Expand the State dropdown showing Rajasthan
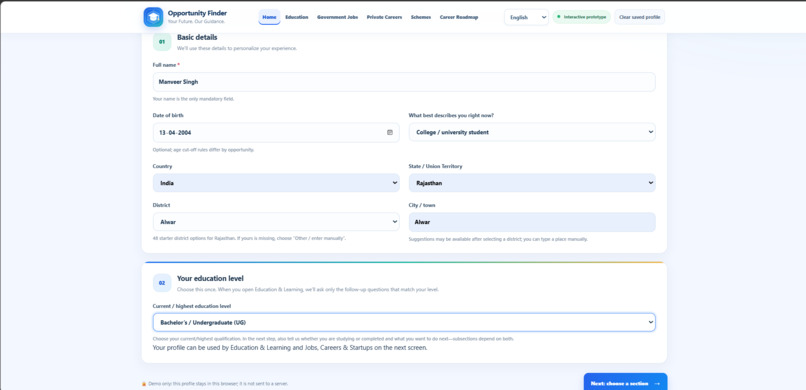Screen dimensions: 806x390 (532, 183)
